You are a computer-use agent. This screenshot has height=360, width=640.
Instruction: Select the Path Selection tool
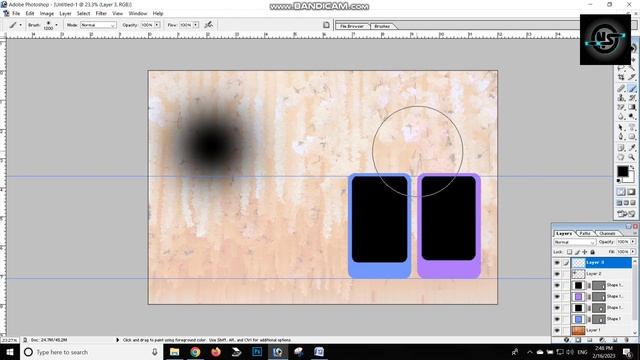[x=620, y=127]
